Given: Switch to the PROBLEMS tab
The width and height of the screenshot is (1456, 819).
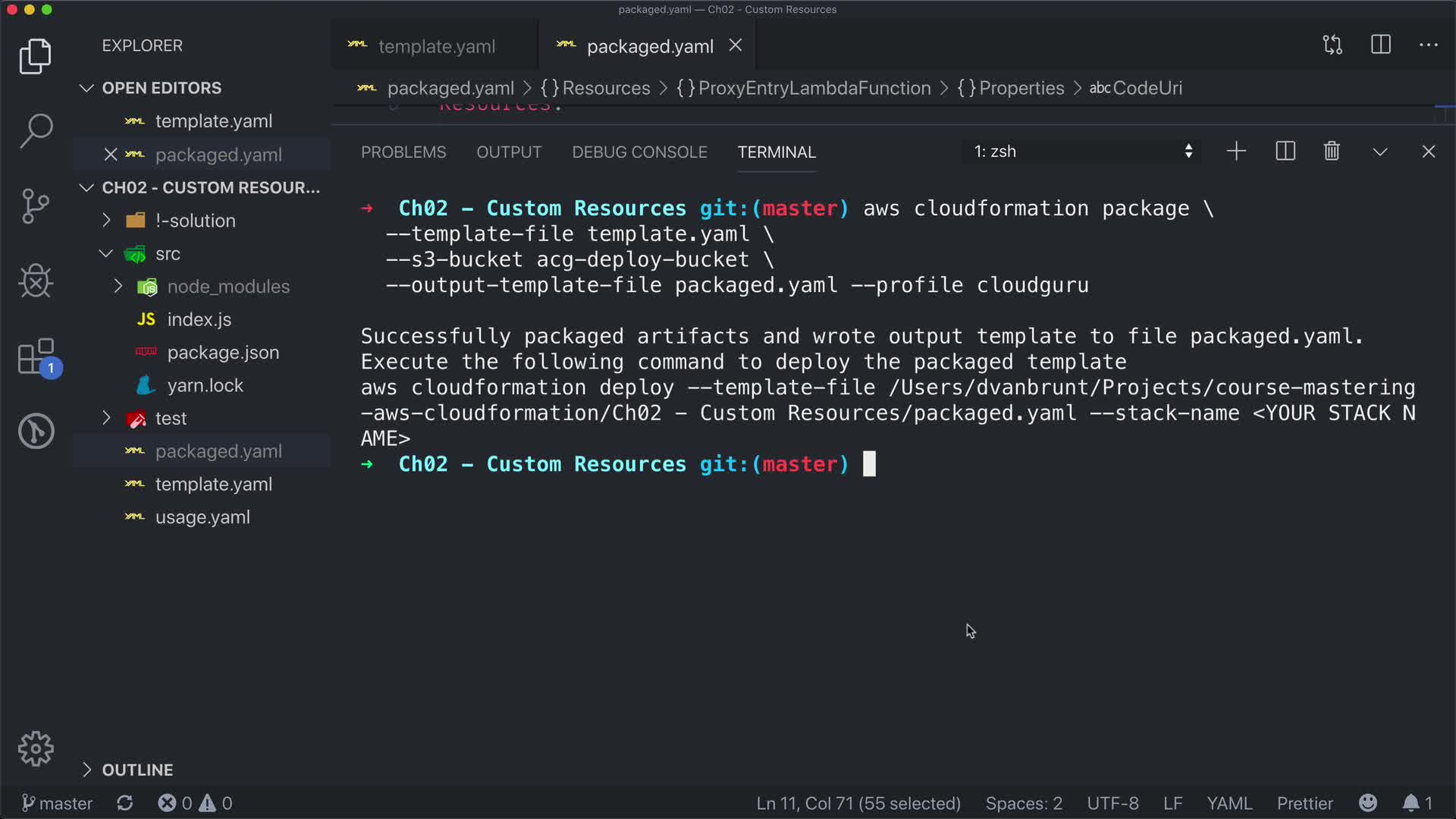Looking at the screenshot, I should (403, 152).
